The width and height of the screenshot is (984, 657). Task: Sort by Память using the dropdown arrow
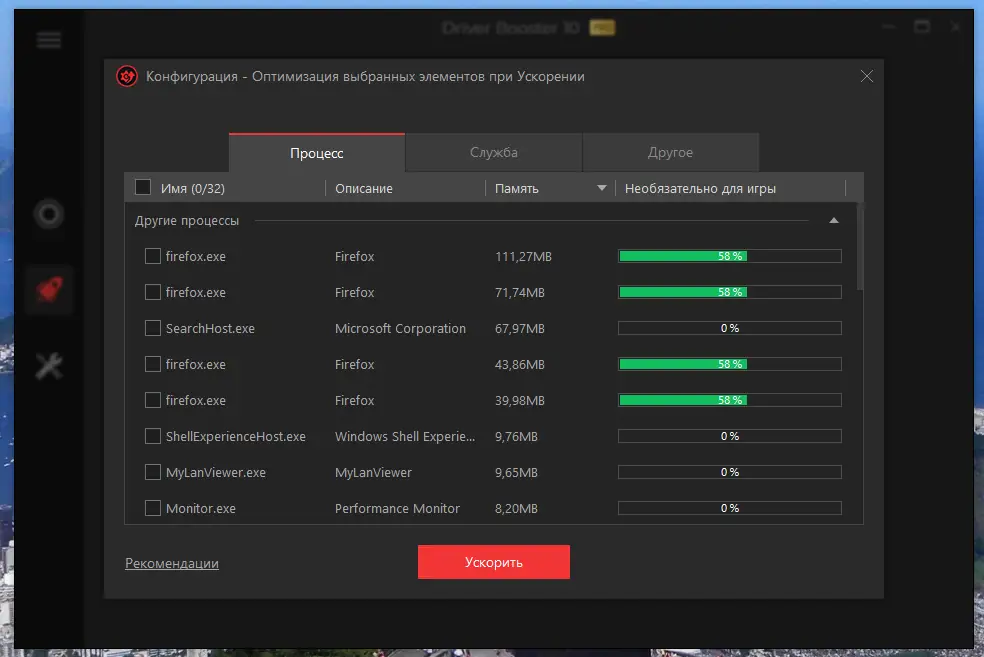click(601, 188)
